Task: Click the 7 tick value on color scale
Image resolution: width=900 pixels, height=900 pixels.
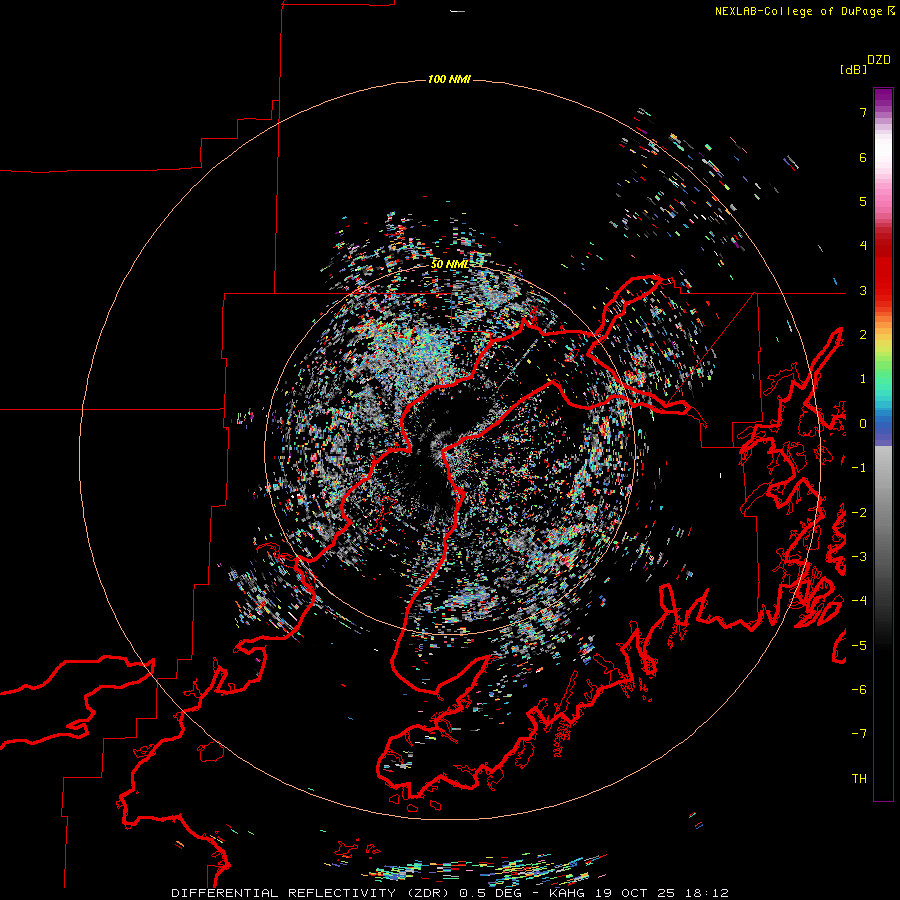Action: pyautogui.click(x=863, y=112)
